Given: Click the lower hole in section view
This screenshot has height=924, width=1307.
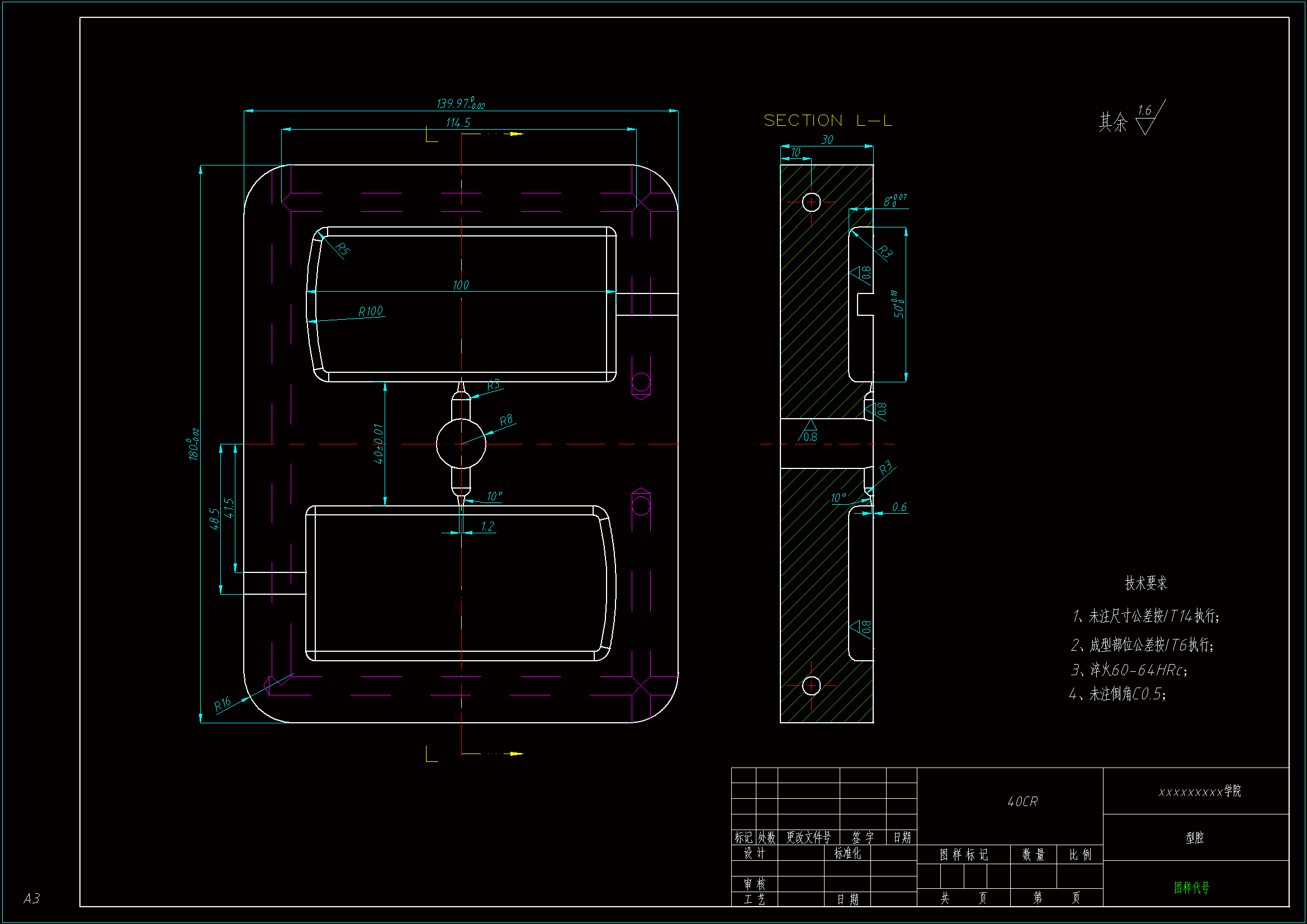Looking at the screenshot, I should pos(811,685).
